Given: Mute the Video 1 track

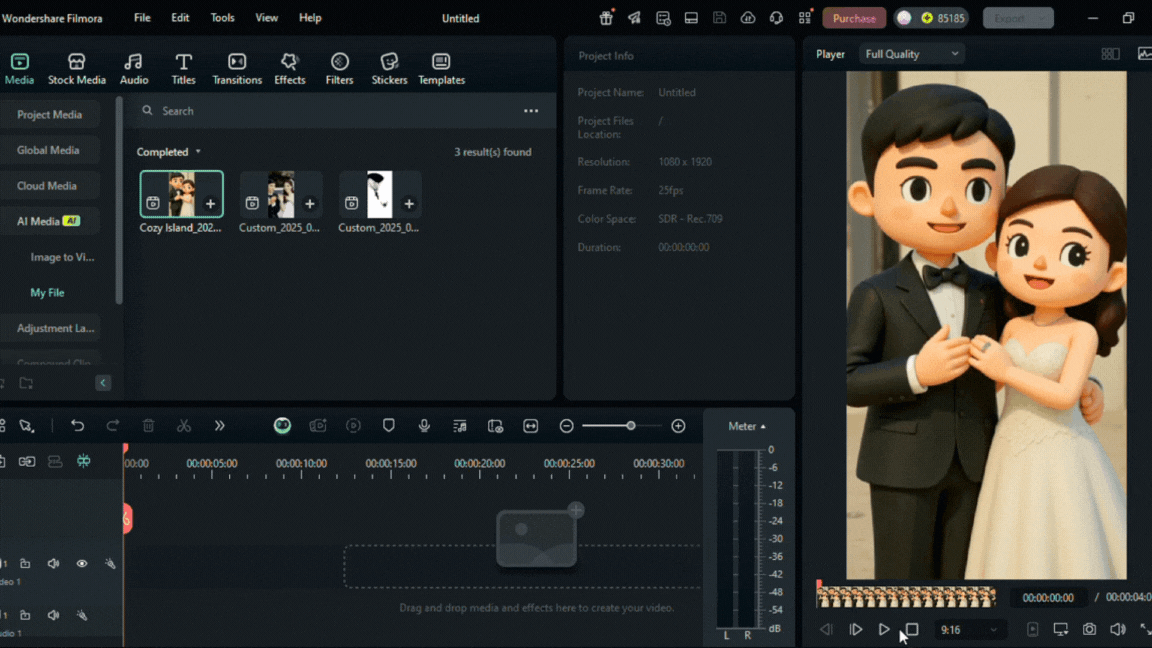Looking at the screenshot, I should click(54, 564).
